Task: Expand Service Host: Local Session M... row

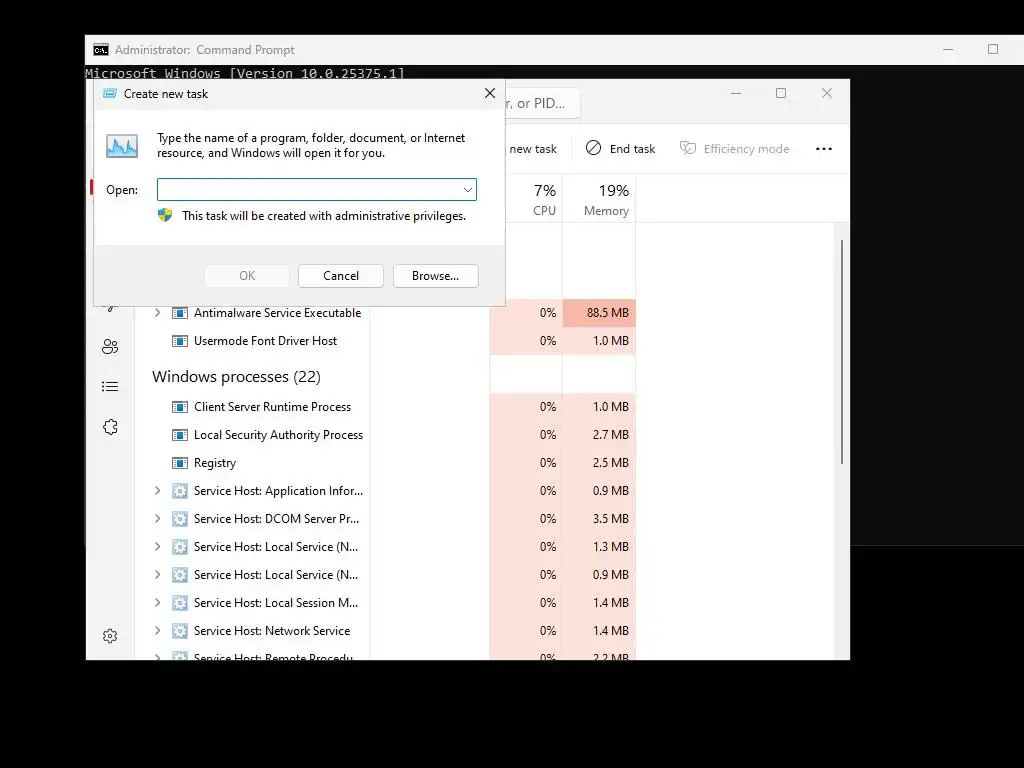Action: click(157, 603)
